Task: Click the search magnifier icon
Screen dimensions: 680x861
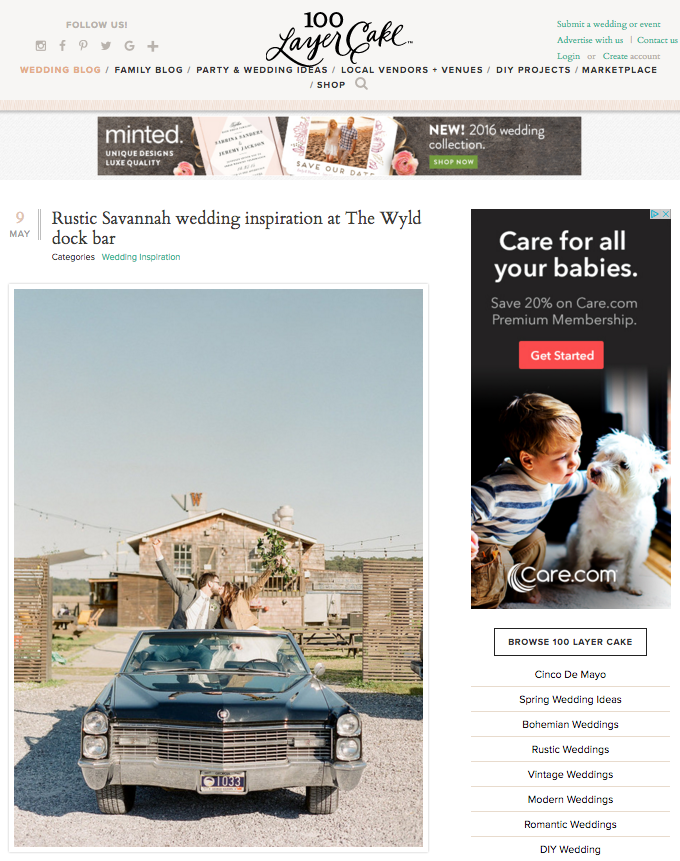Action: pos(361,84)
